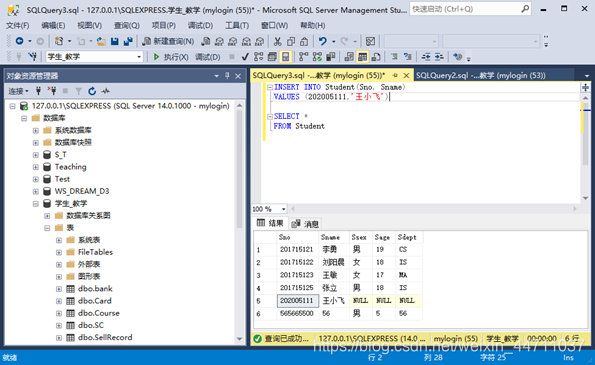Click the 调试(D) debug button
Image resolution: width=595 pixels, height=365 pixels.
[208, 57]
